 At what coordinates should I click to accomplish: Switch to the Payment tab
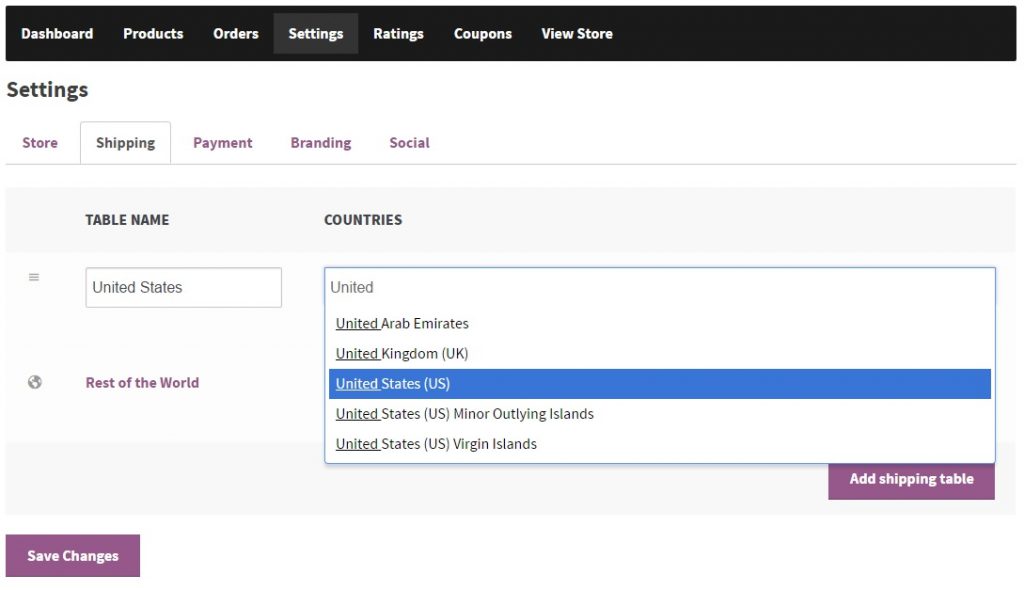(x=222, y=143)
